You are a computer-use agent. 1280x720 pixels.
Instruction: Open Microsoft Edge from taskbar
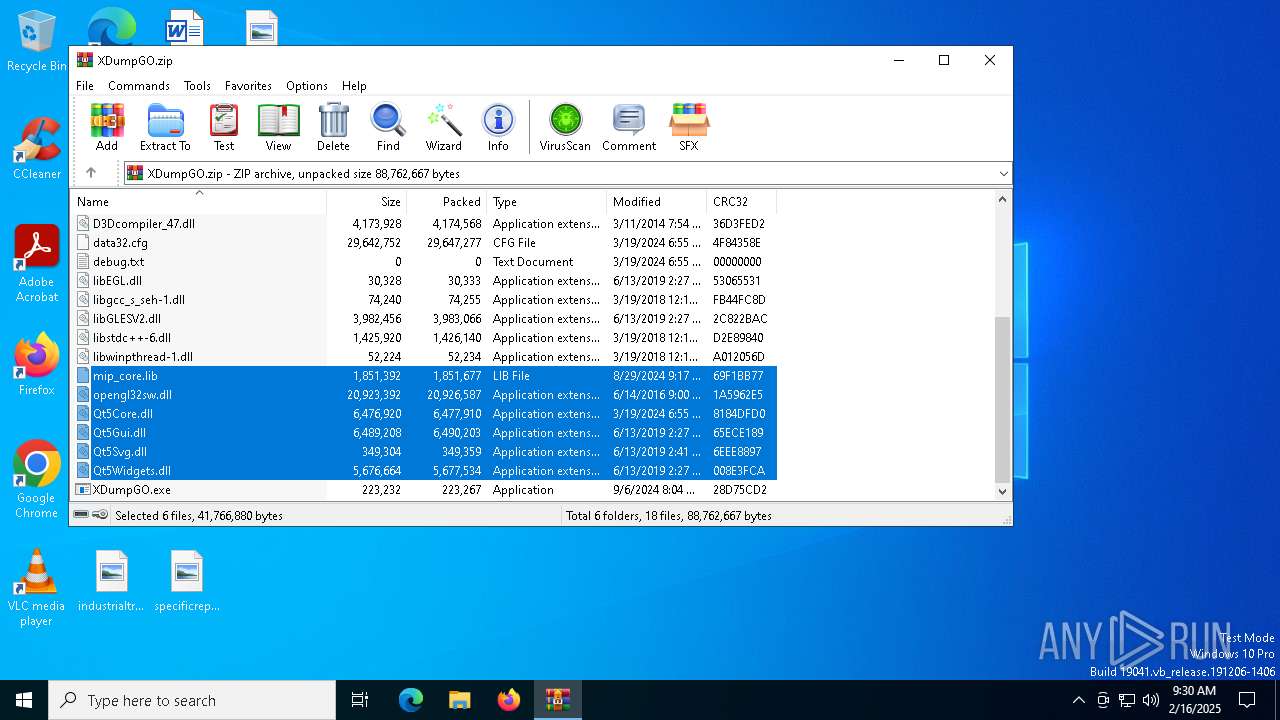(x=411, y=700)
